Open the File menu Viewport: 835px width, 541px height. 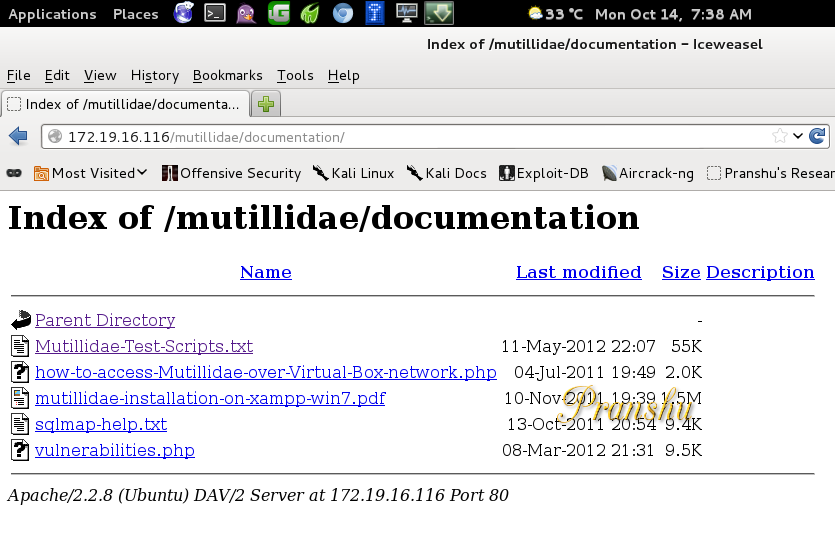point(19,76)
